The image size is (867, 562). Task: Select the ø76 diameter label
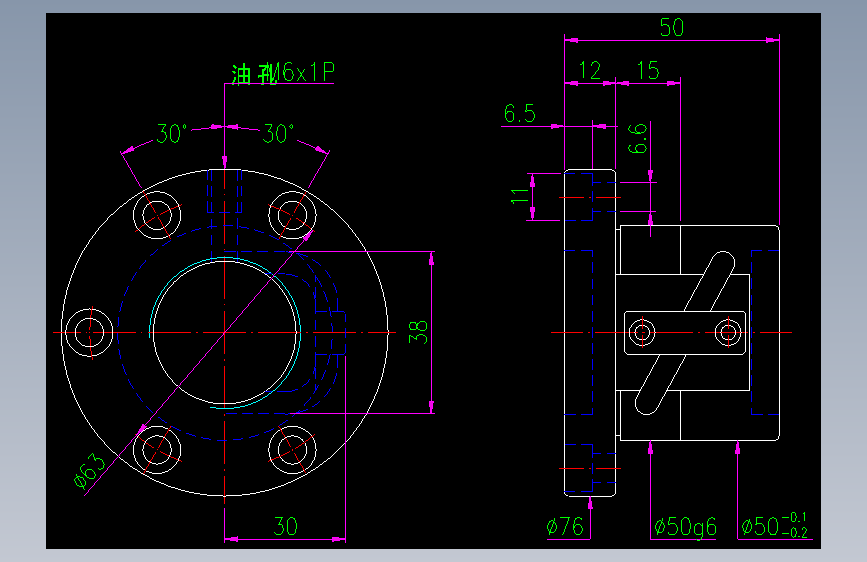click(x=565, y=526)
